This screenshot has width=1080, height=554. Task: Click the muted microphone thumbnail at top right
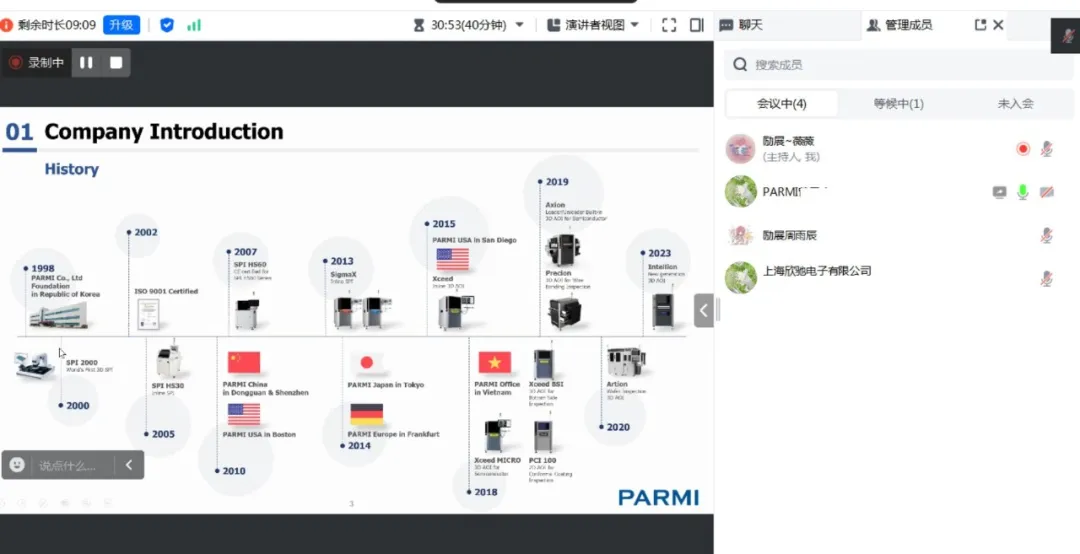pyautogui.click(x=1067, y=36)
